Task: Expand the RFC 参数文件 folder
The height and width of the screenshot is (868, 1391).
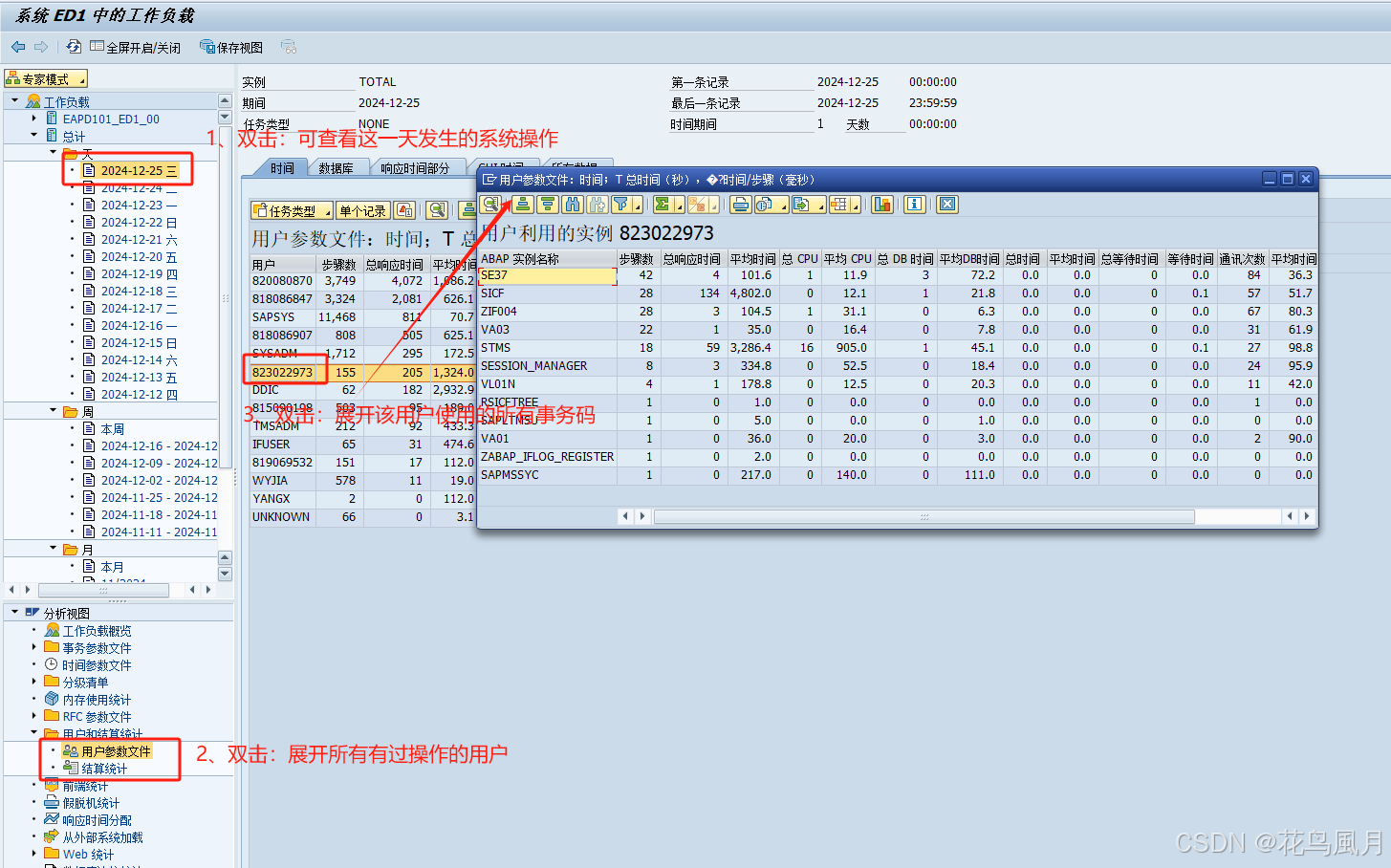Action: point(34,716)
